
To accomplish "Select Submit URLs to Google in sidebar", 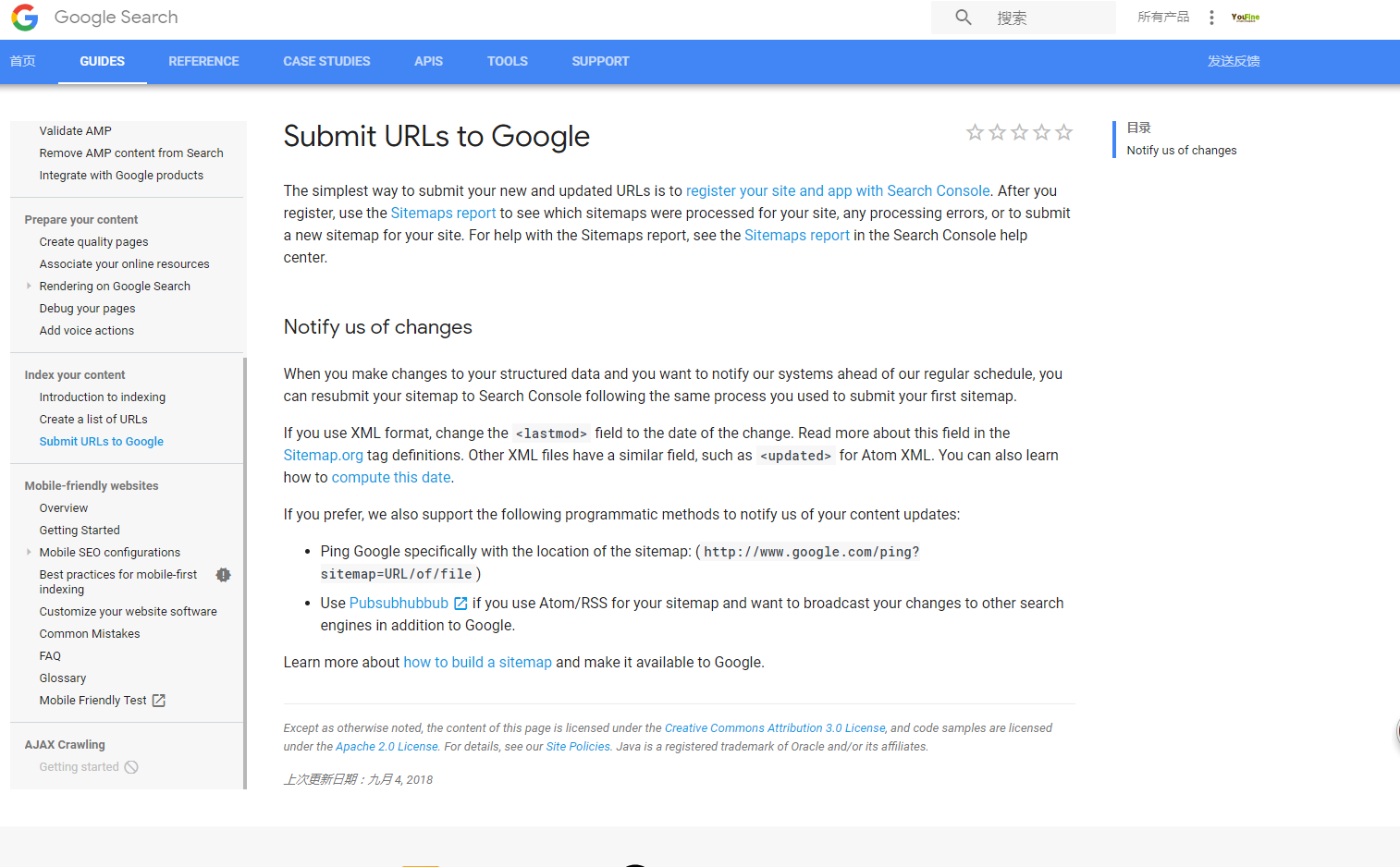I will pyautogui.click(x=102, y=442).
